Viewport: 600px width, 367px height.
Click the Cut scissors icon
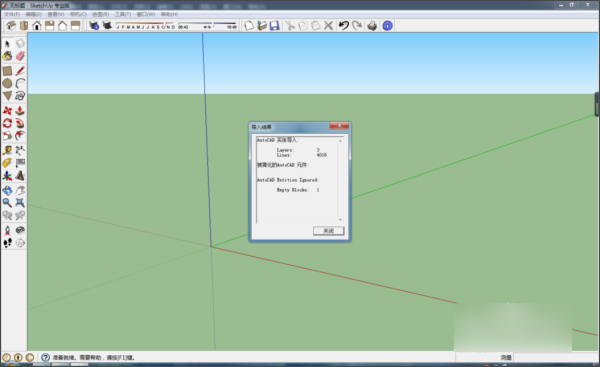click(x=290, y=26)
